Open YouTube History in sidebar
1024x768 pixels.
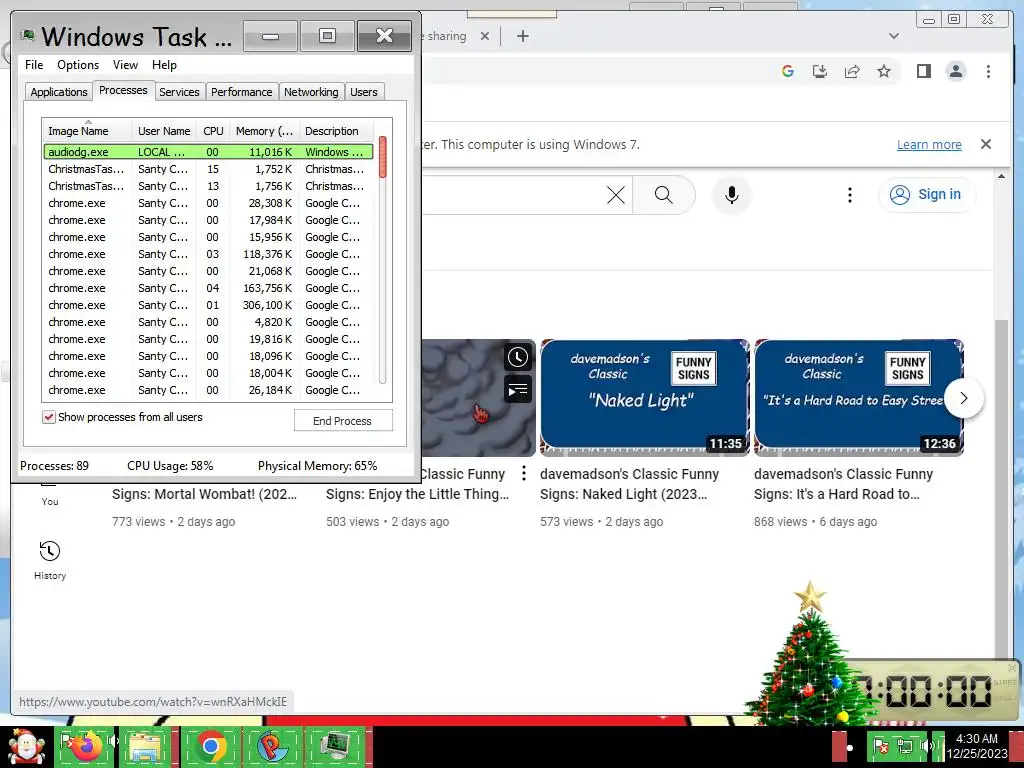coord(50,560)
